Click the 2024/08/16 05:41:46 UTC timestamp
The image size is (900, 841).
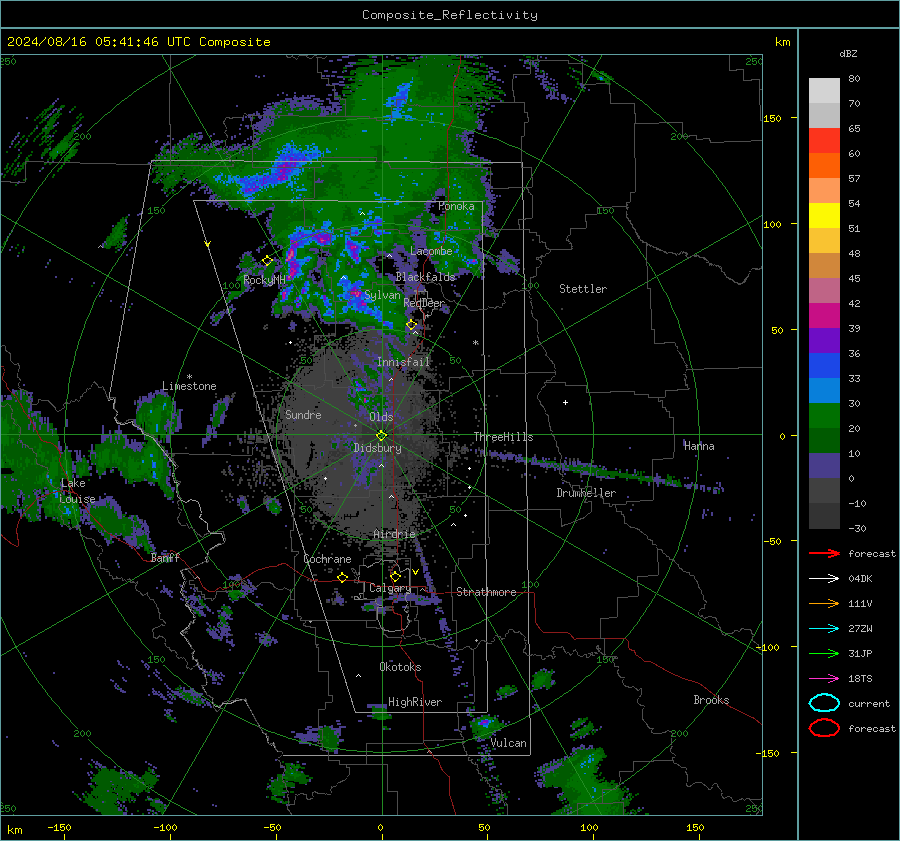point(99,42)
